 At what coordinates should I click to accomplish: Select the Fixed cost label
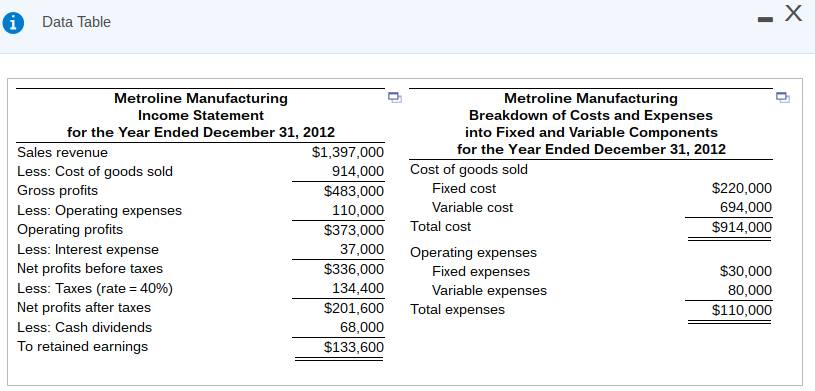click(464, 188)
